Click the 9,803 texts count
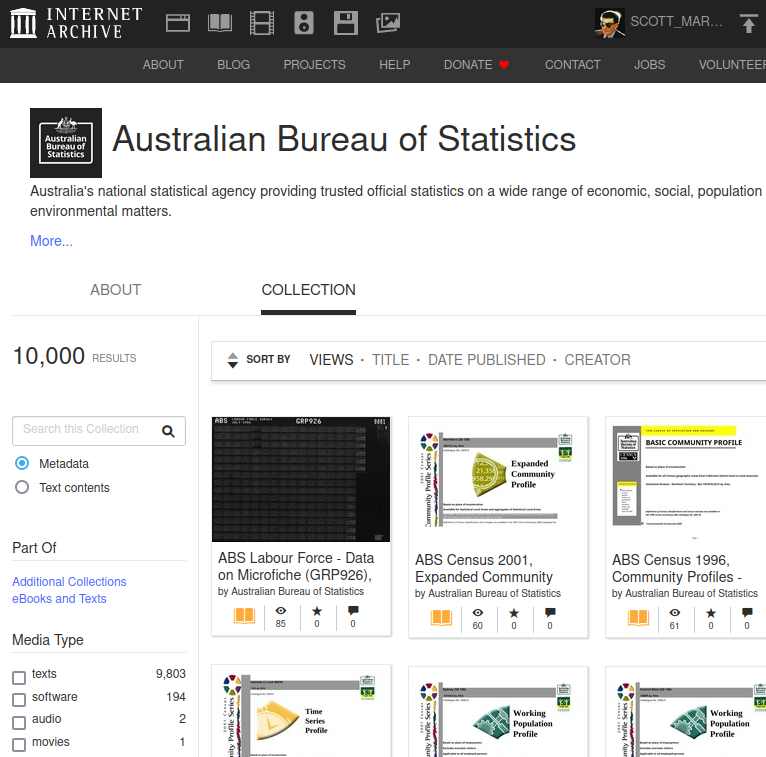Image resolution: width=766 pixels, height=757 pixels. point(170,674)
